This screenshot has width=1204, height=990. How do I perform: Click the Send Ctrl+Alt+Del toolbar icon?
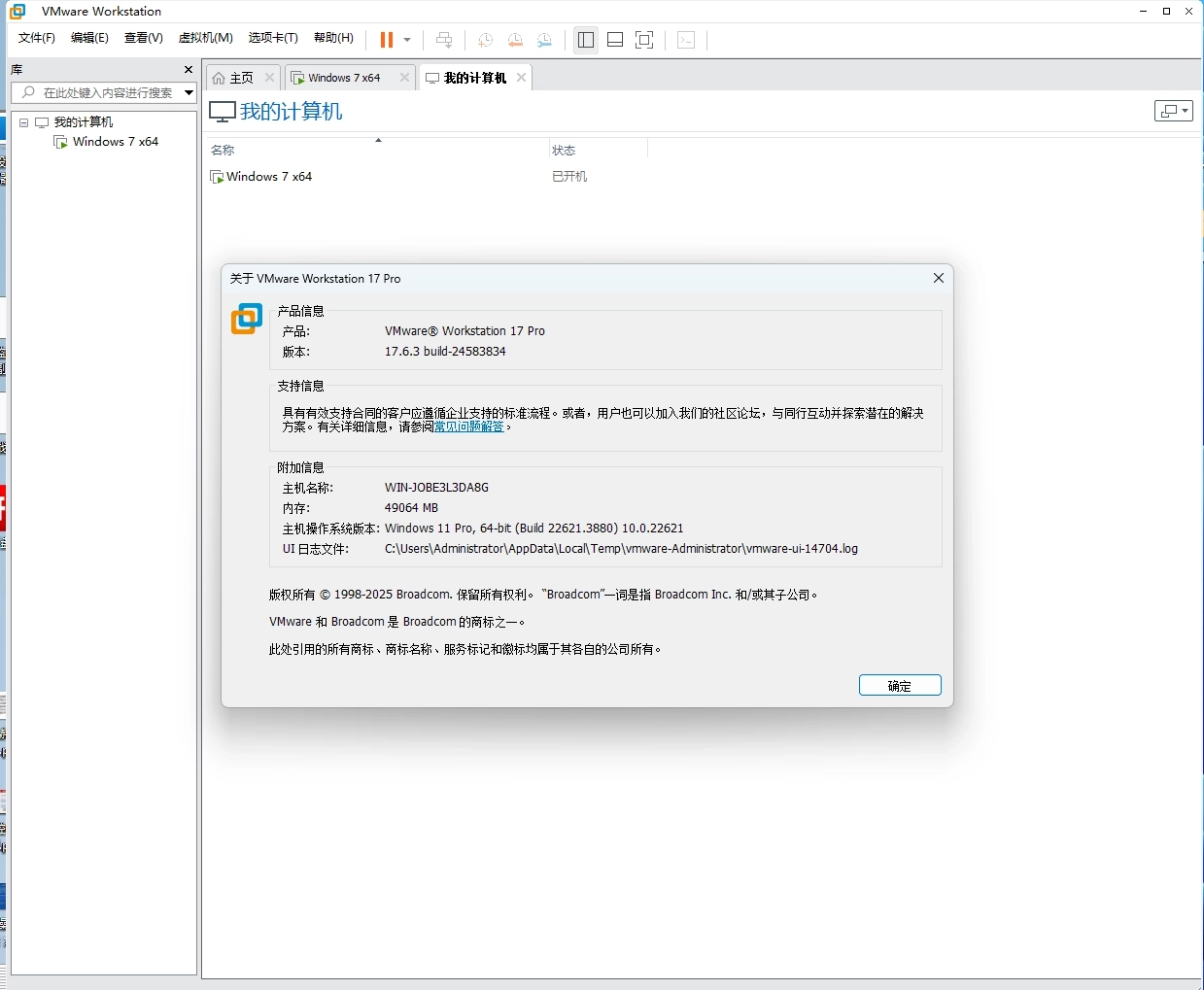(444, 40)
